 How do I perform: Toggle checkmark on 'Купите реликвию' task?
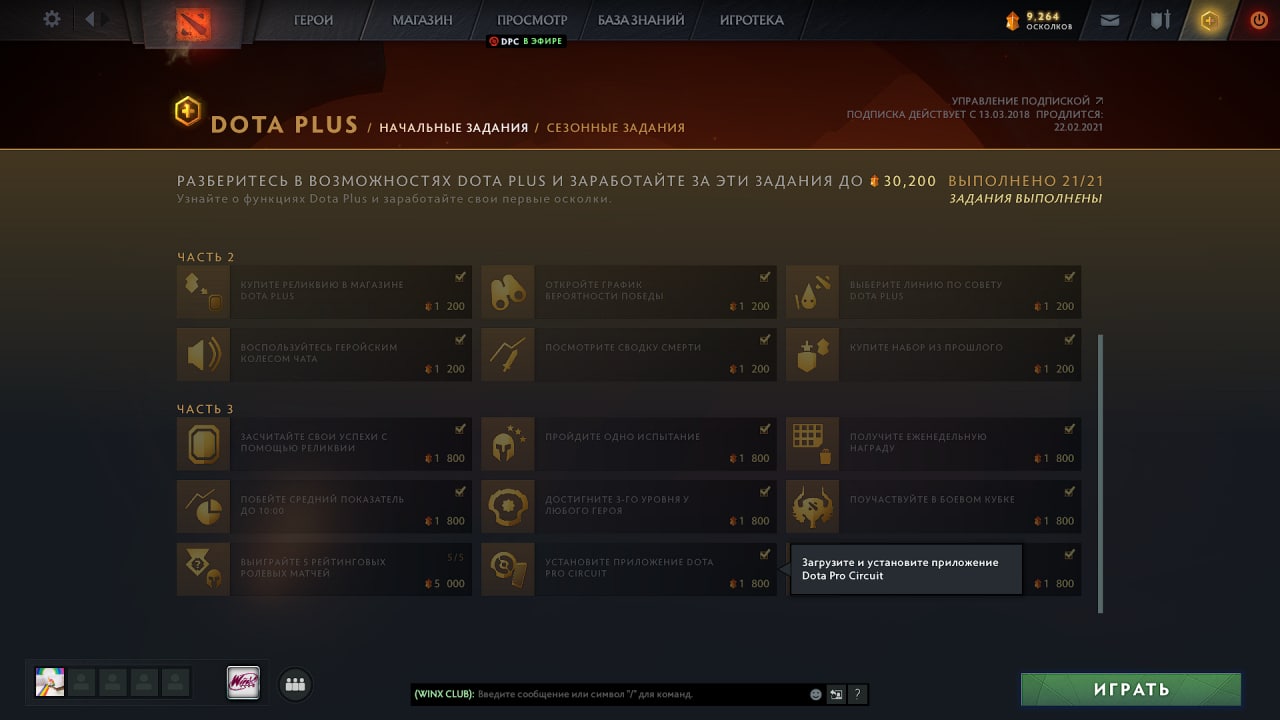point(460,277)
